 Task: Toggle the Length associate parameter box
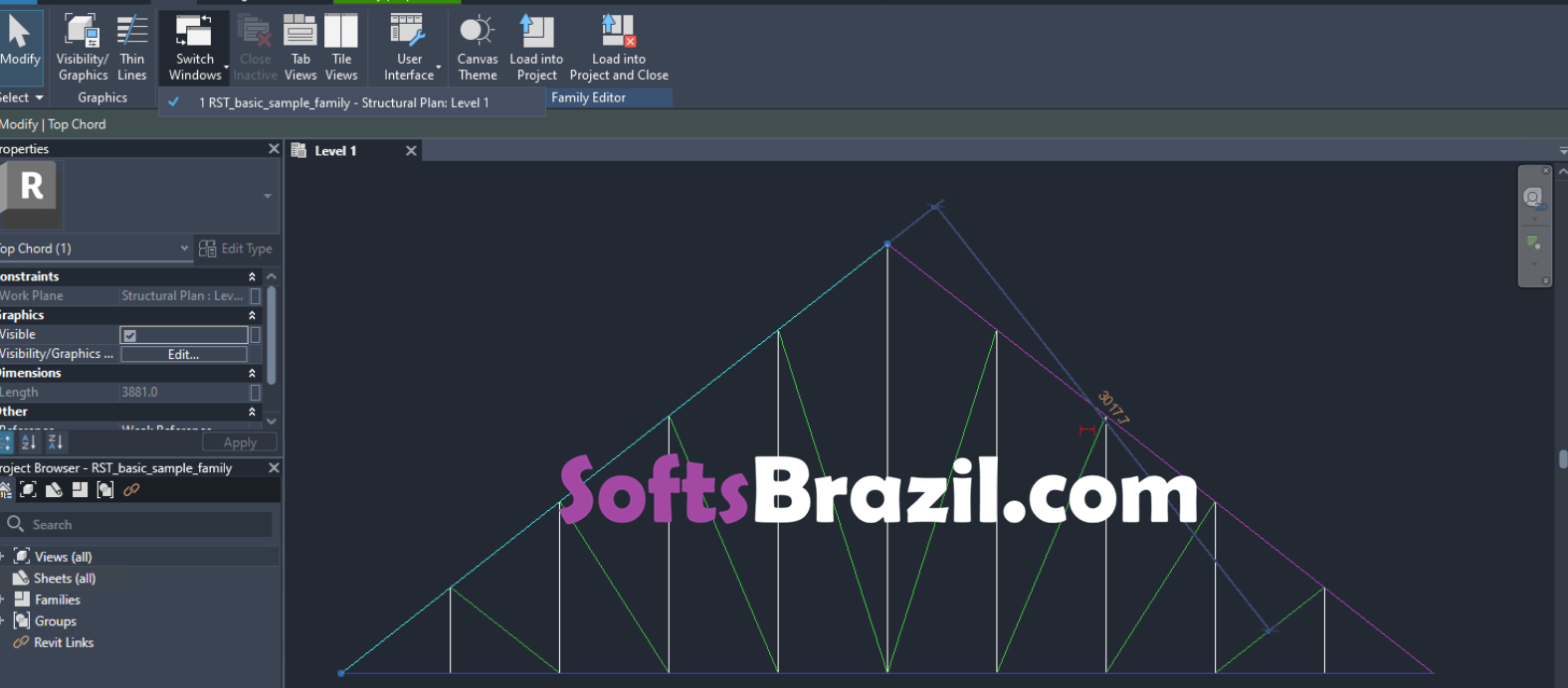click(256, 393)
